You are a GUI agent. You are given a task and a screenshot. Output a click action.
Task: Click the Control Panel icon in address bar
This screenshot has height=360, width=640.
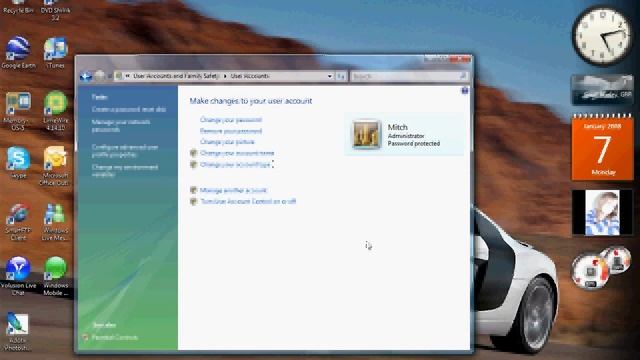pyautogui.click(x=118, y=76)
